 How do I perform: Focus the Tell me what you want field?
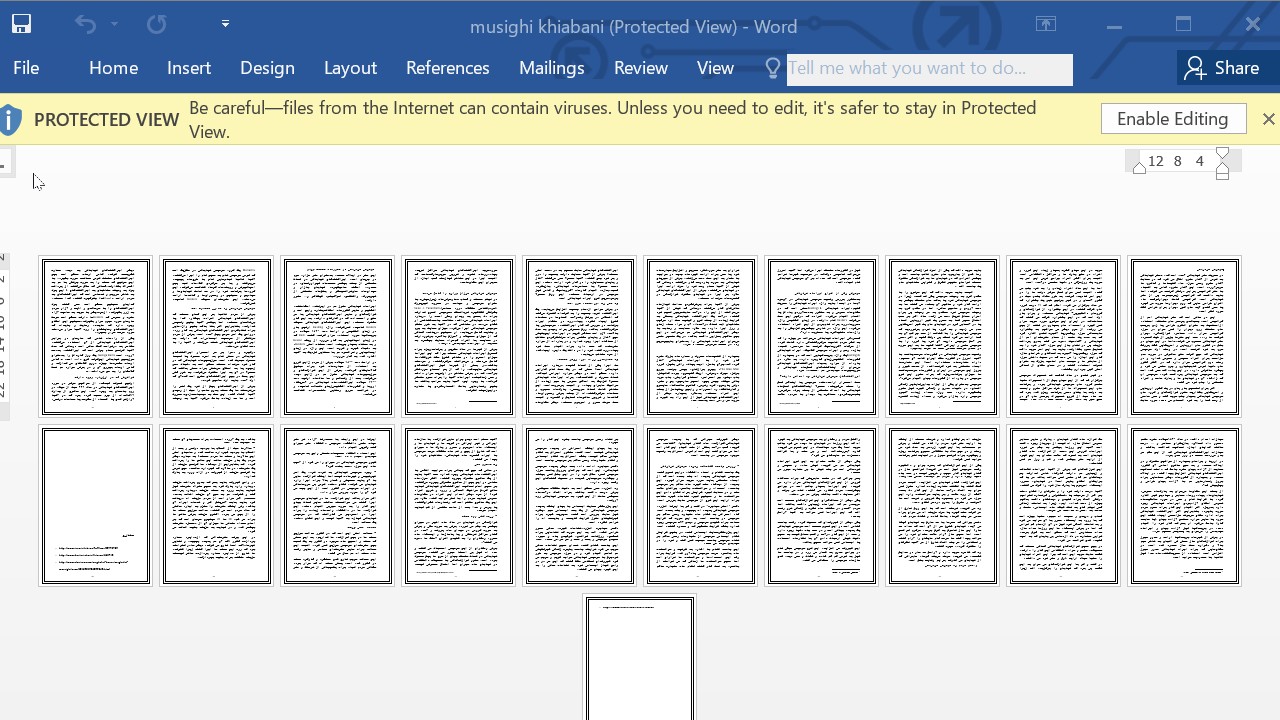tap(929, 68)
